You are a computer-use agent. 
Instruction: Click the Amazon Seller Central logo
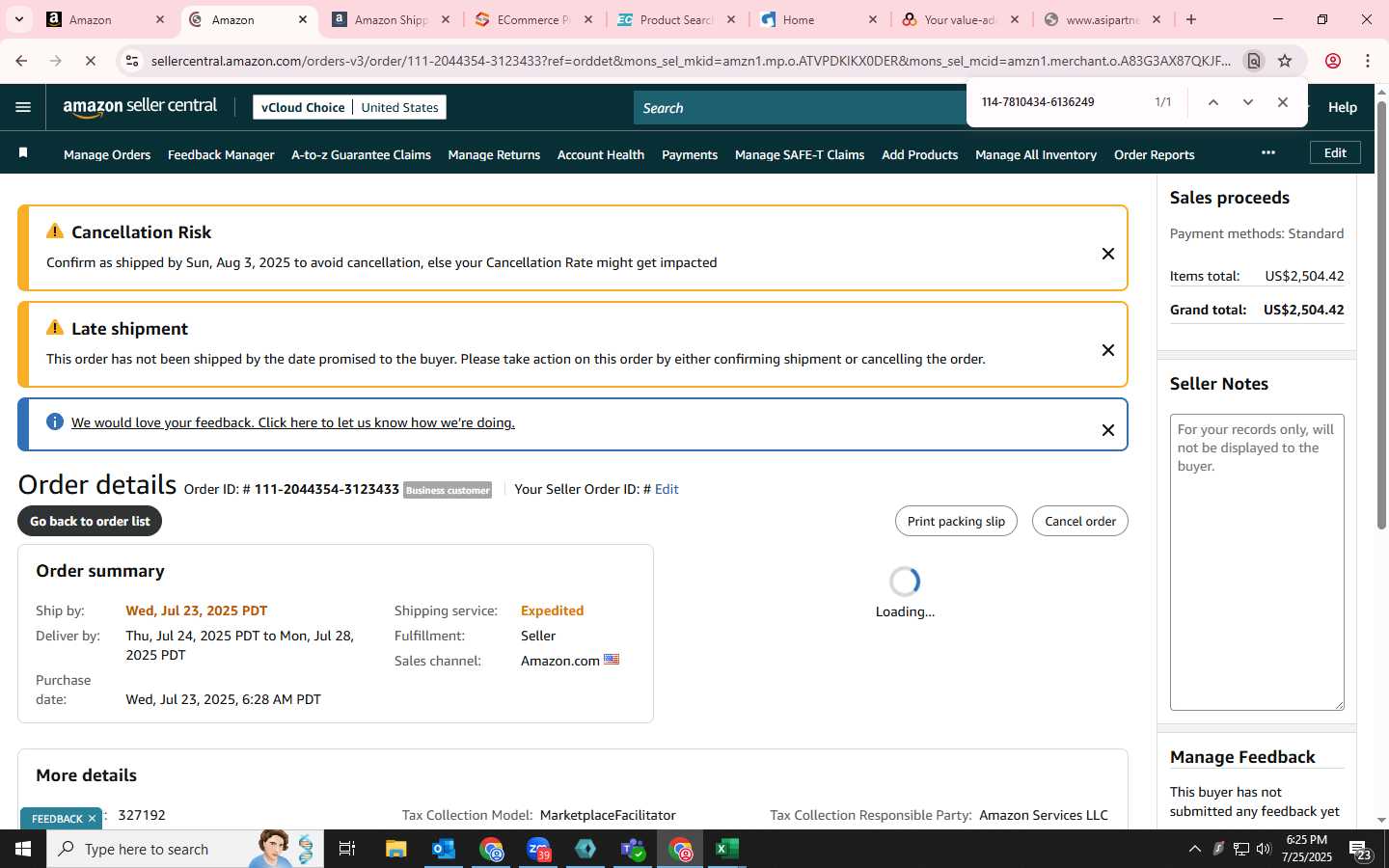(x=140, y=107)
